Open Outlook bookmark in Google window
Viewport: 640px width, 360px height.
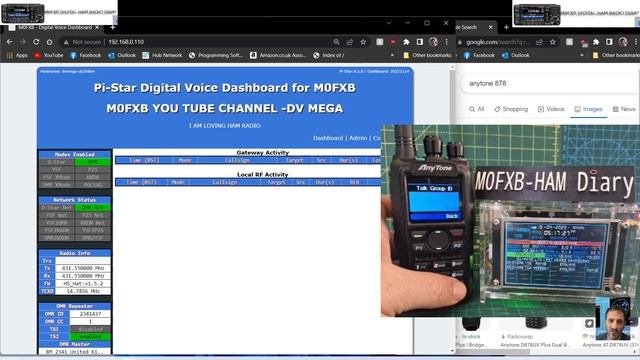[516, 55]
